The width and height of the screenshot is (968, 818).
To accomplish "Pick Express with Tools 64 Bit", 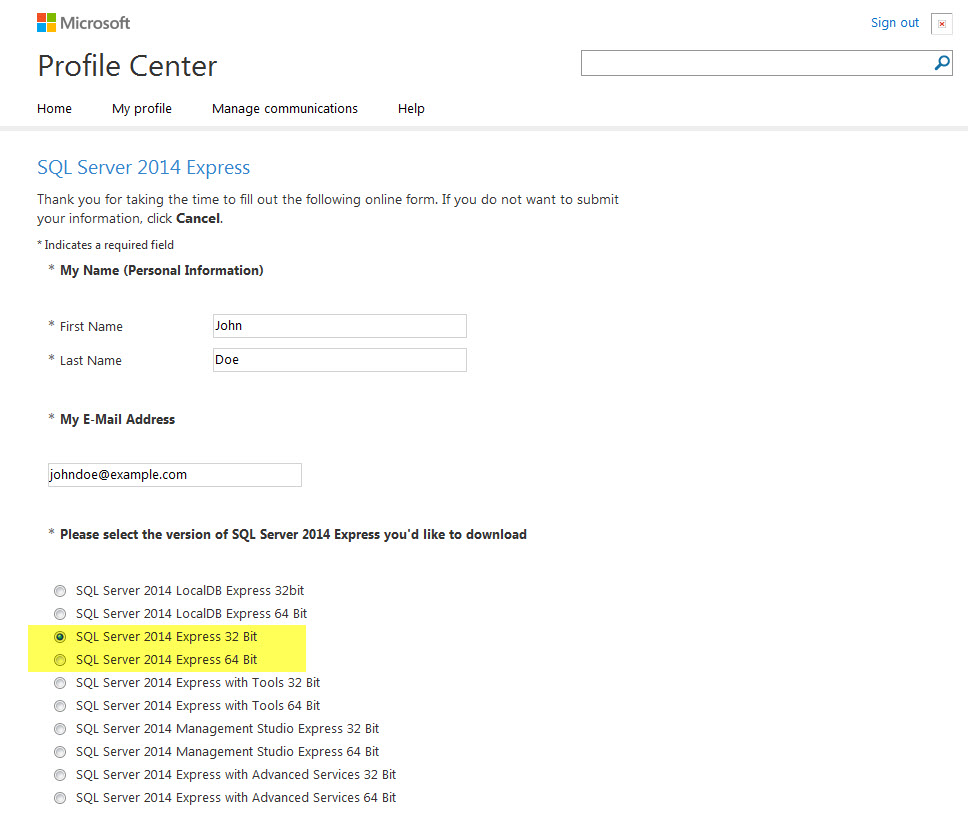I will coord(60,706).
